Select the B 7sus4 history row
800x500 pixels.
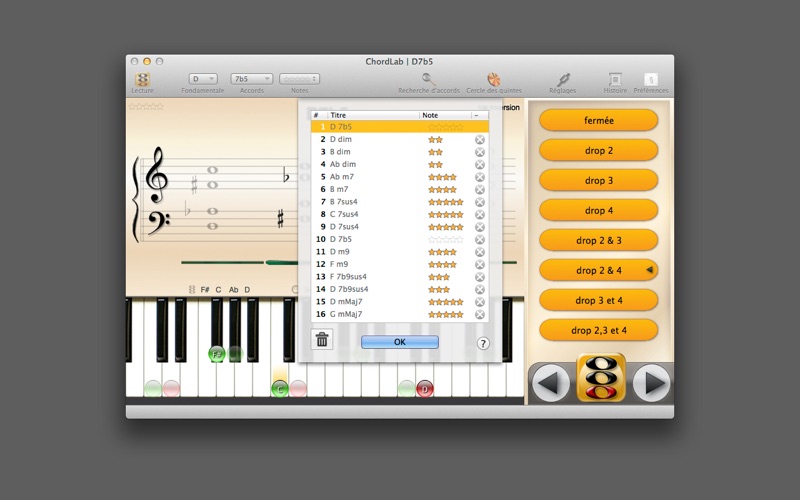pyautogui.click(x=399, y=202)
